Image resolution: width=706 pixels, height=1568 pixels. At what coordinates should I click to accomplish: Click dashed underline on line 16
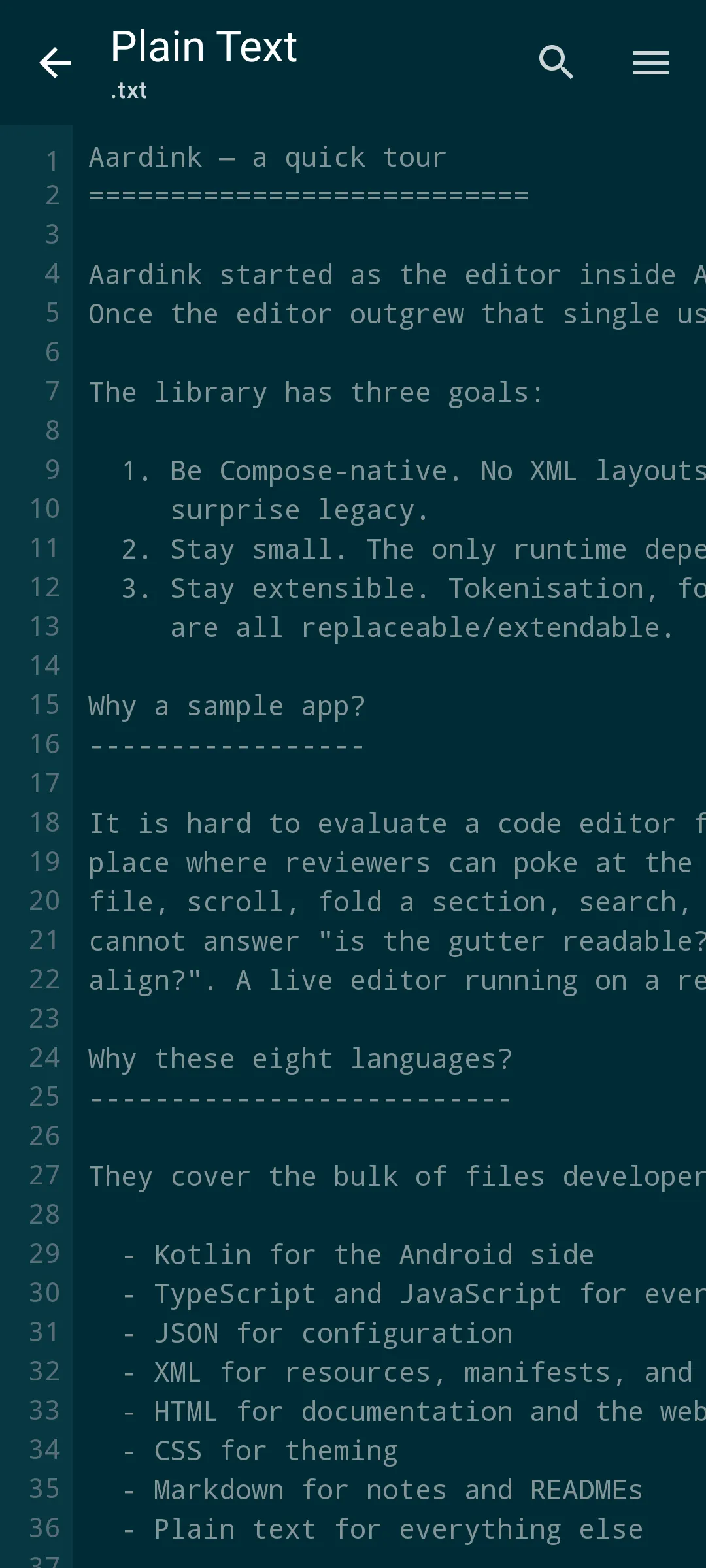tap(227, 745)
